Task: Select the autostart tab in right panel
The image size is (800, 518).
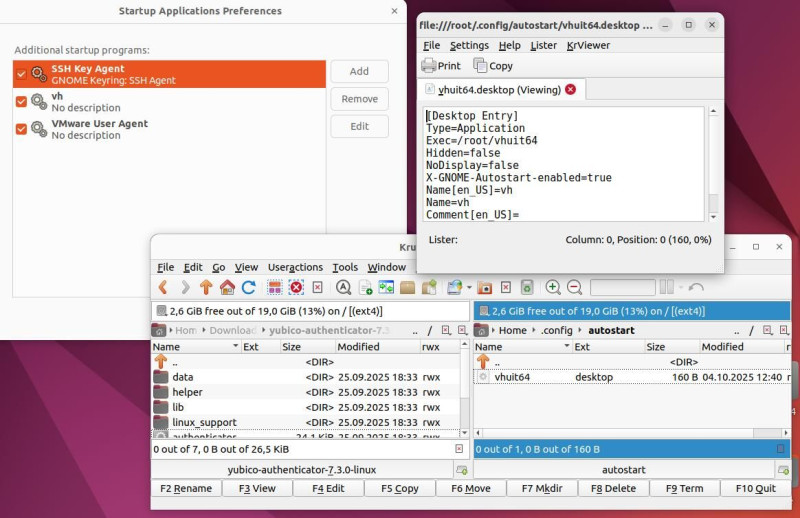Action: [623, 470]
